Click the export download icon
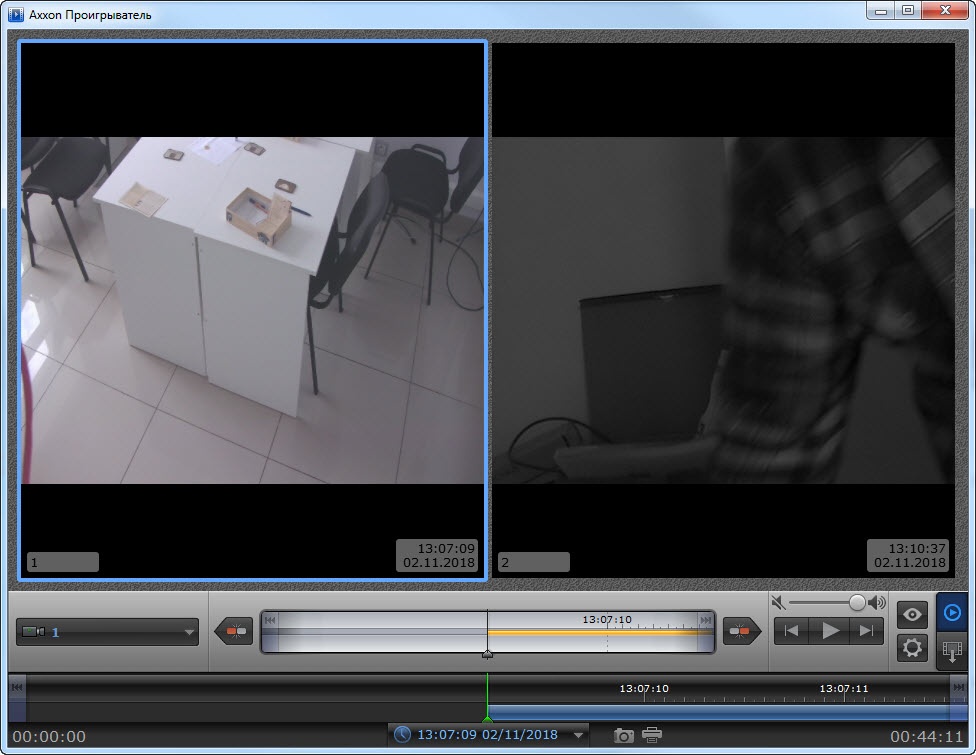 (952, 652)
